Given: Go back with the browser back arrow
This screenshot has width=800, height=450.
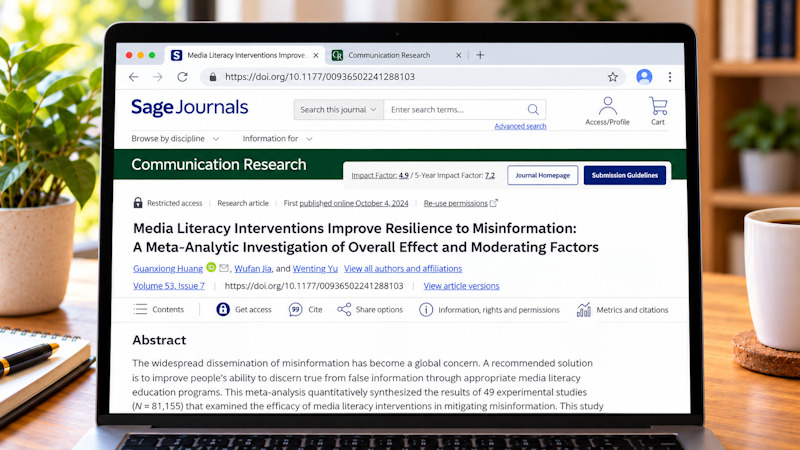Looking at the screenshot, I should coord(134,77).
